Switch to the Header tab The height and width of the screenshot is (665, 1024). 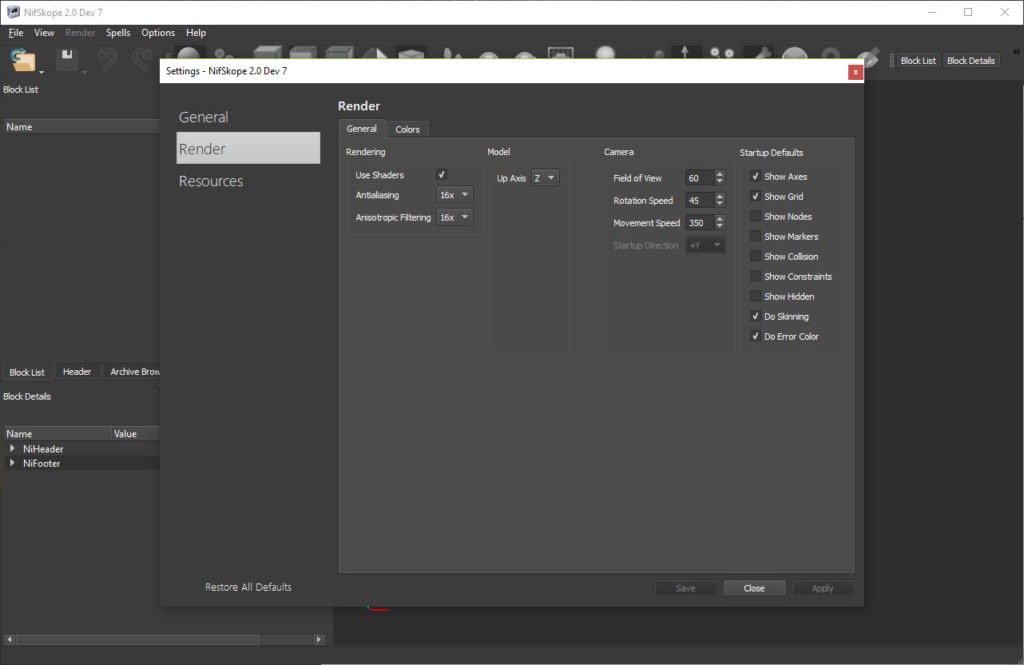click(76, 372)
